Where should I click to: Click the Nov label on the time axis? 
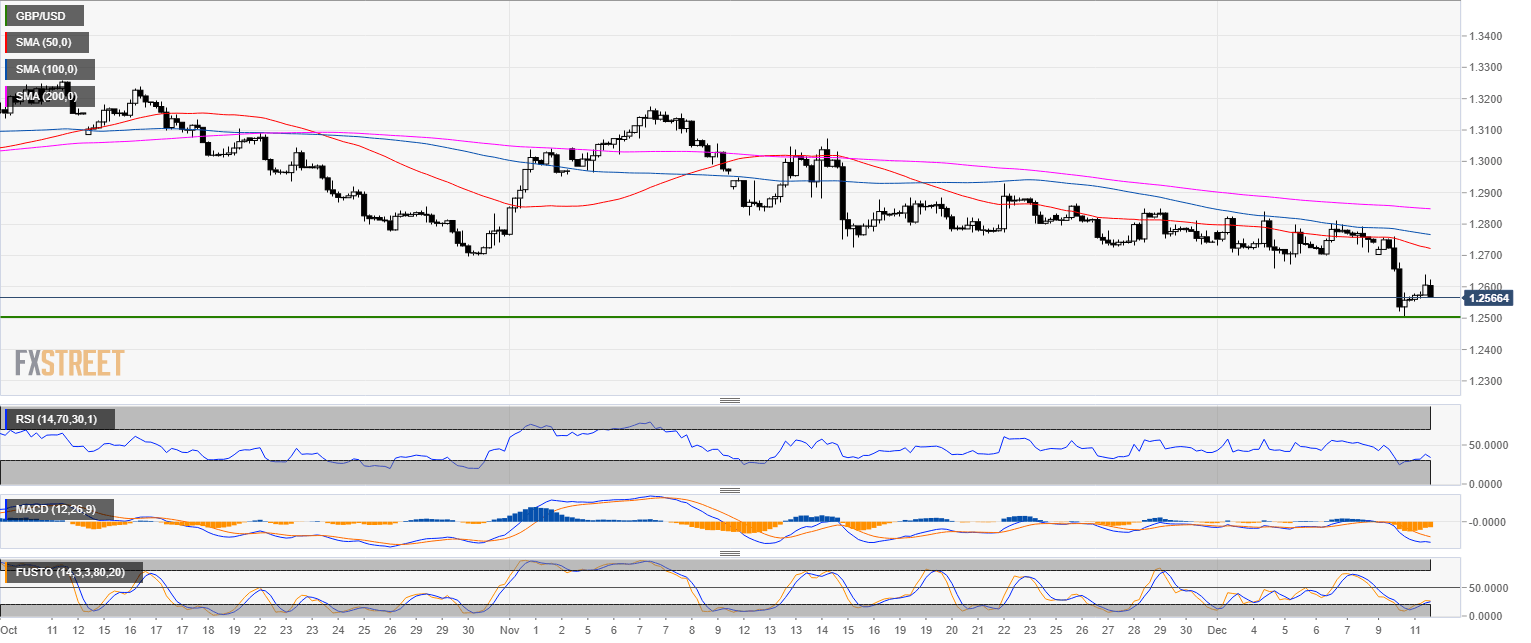509,631
